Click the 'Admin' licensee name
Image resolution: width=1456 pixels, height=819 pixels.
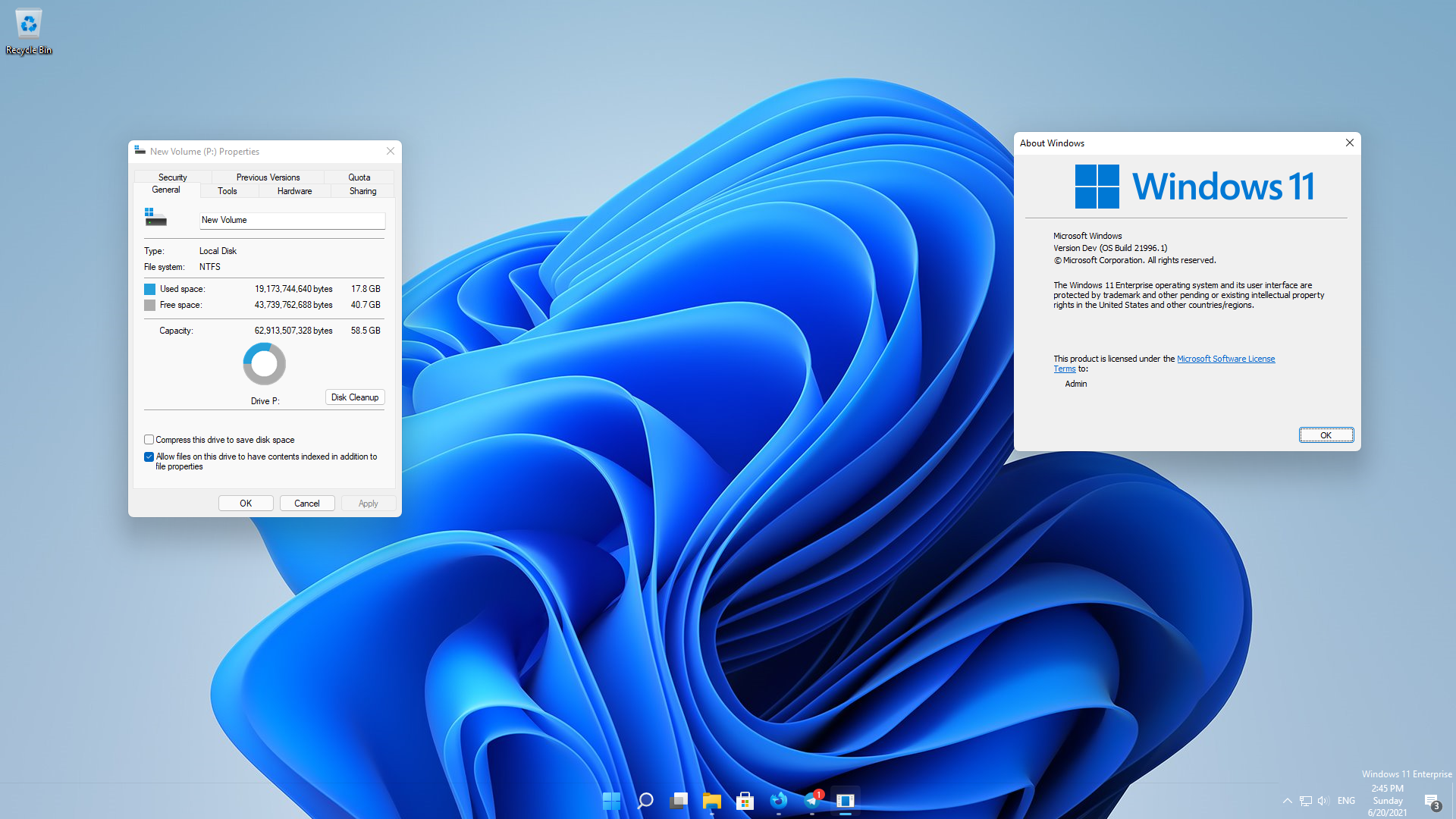pyautogui.click(x=1076, y=384)
